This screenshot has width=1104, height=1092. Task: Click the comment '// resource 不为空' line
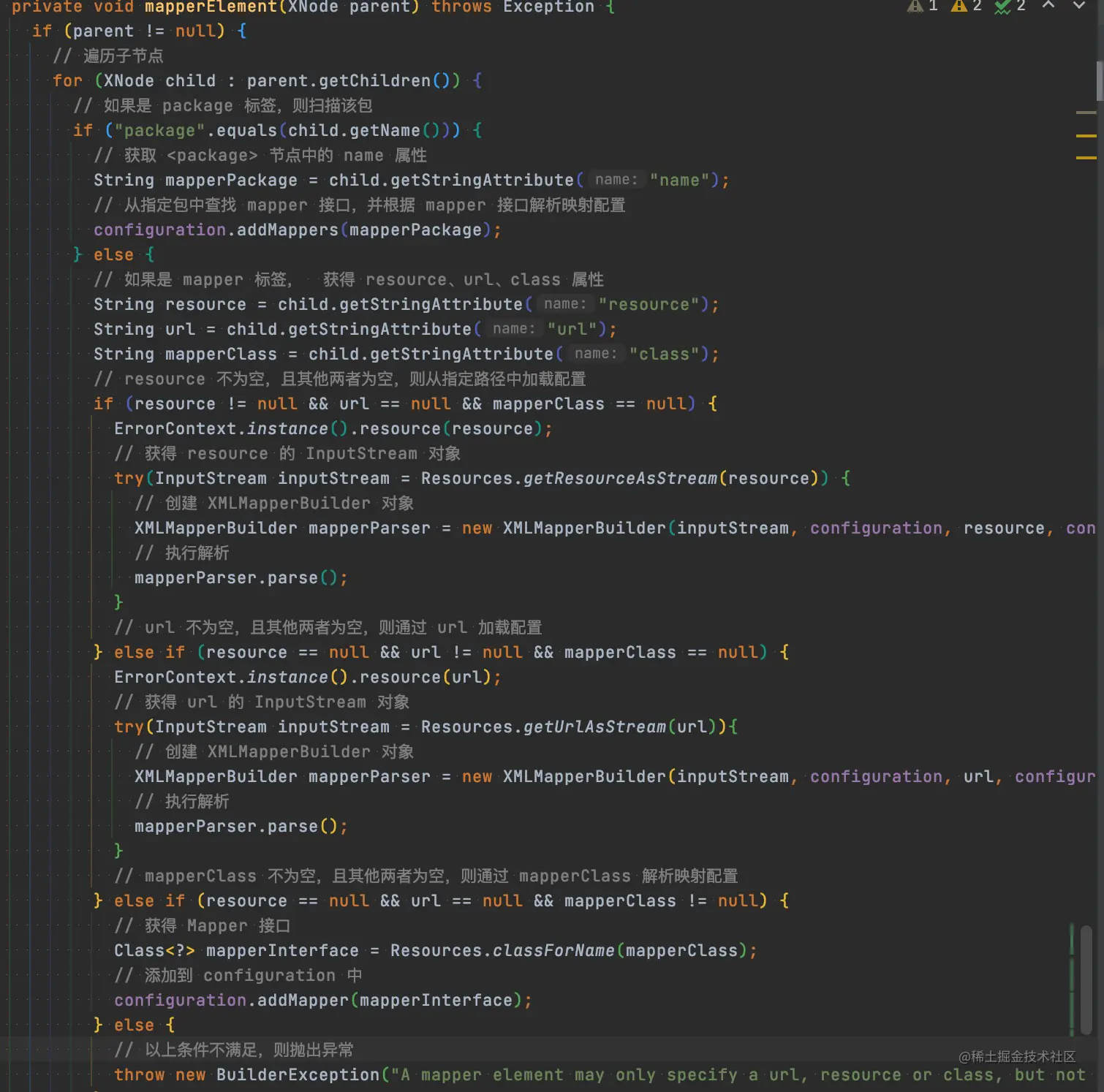(340, 379)
